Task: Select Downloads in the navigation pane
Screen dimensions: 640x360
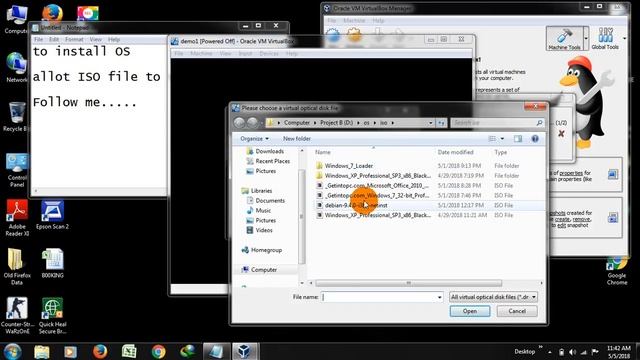Action: tap(269, 151)
